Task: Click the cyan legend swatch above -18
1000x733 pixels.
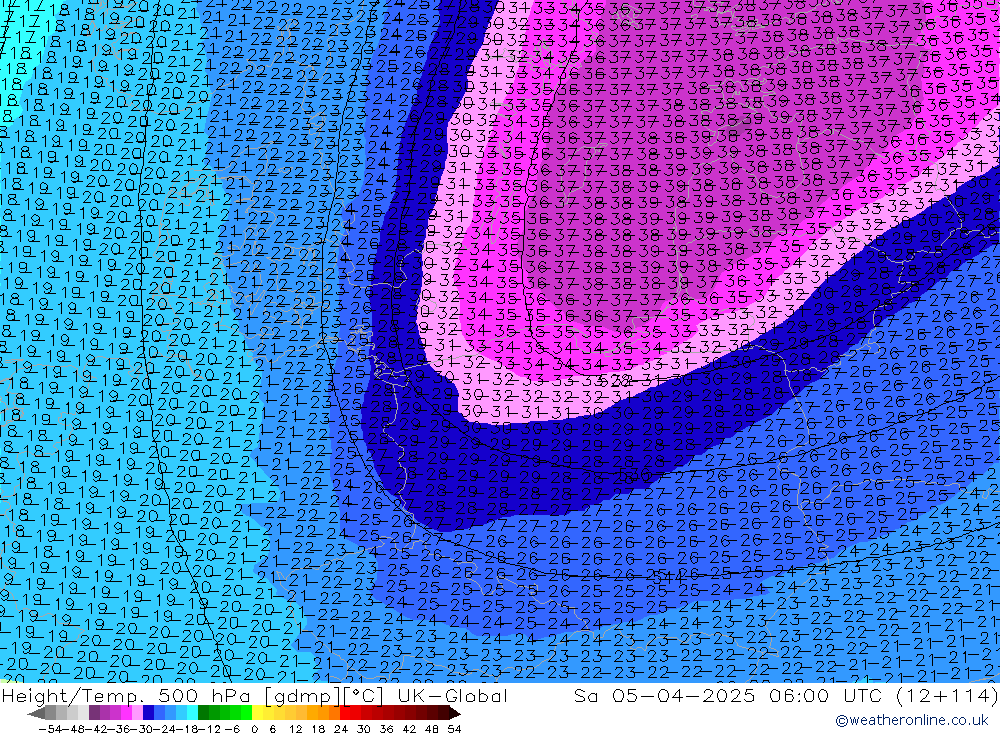Action: click(x=192, y=713)
